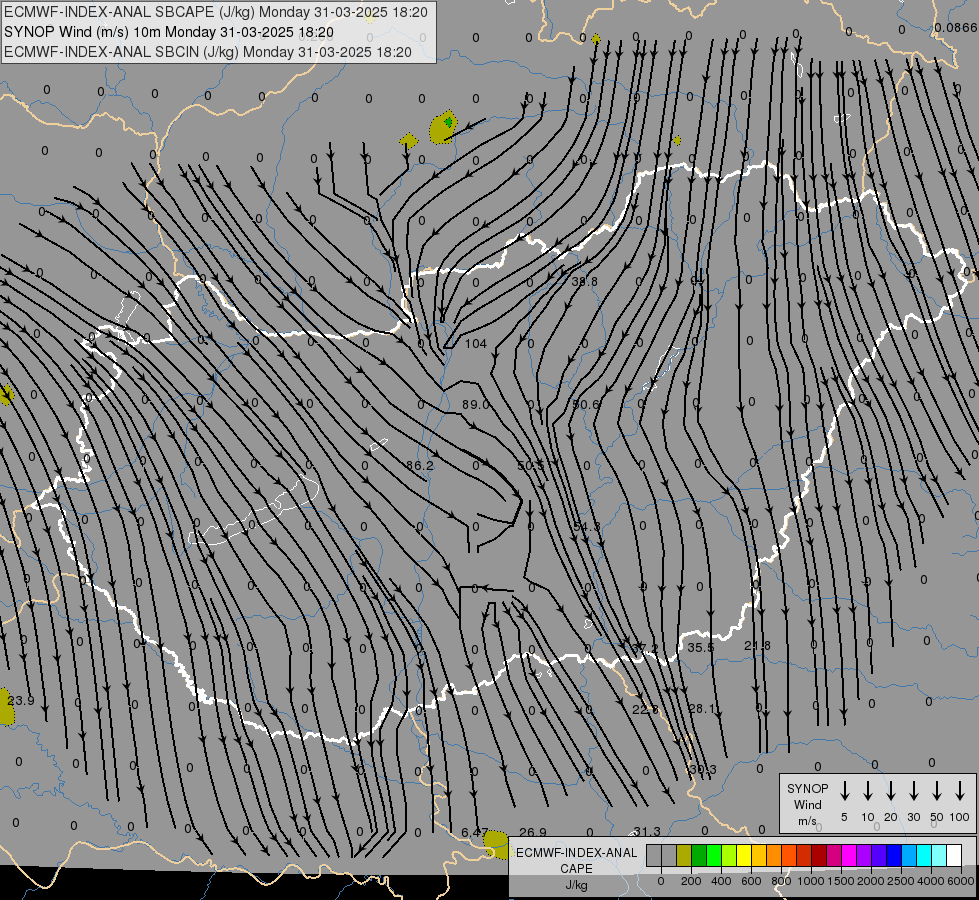Click the SBCAPE title line

[216, 12]
